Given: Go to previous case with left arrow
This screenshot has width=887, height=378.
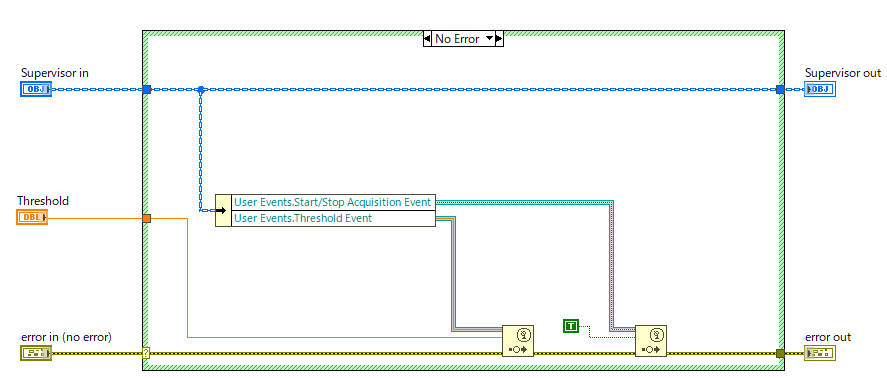Looking at the screenshot, I should [427, 39].
